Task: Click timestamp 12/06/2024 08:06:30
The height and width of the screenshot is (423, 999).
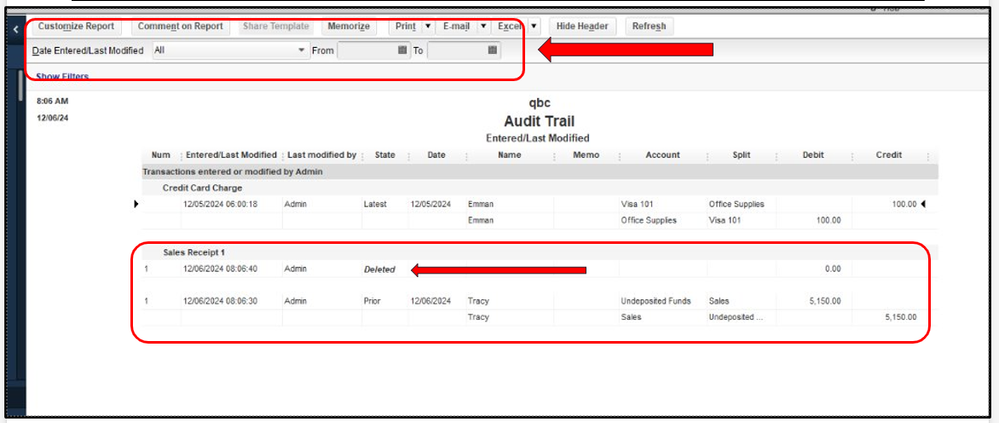Action: (x=220, y=301)
